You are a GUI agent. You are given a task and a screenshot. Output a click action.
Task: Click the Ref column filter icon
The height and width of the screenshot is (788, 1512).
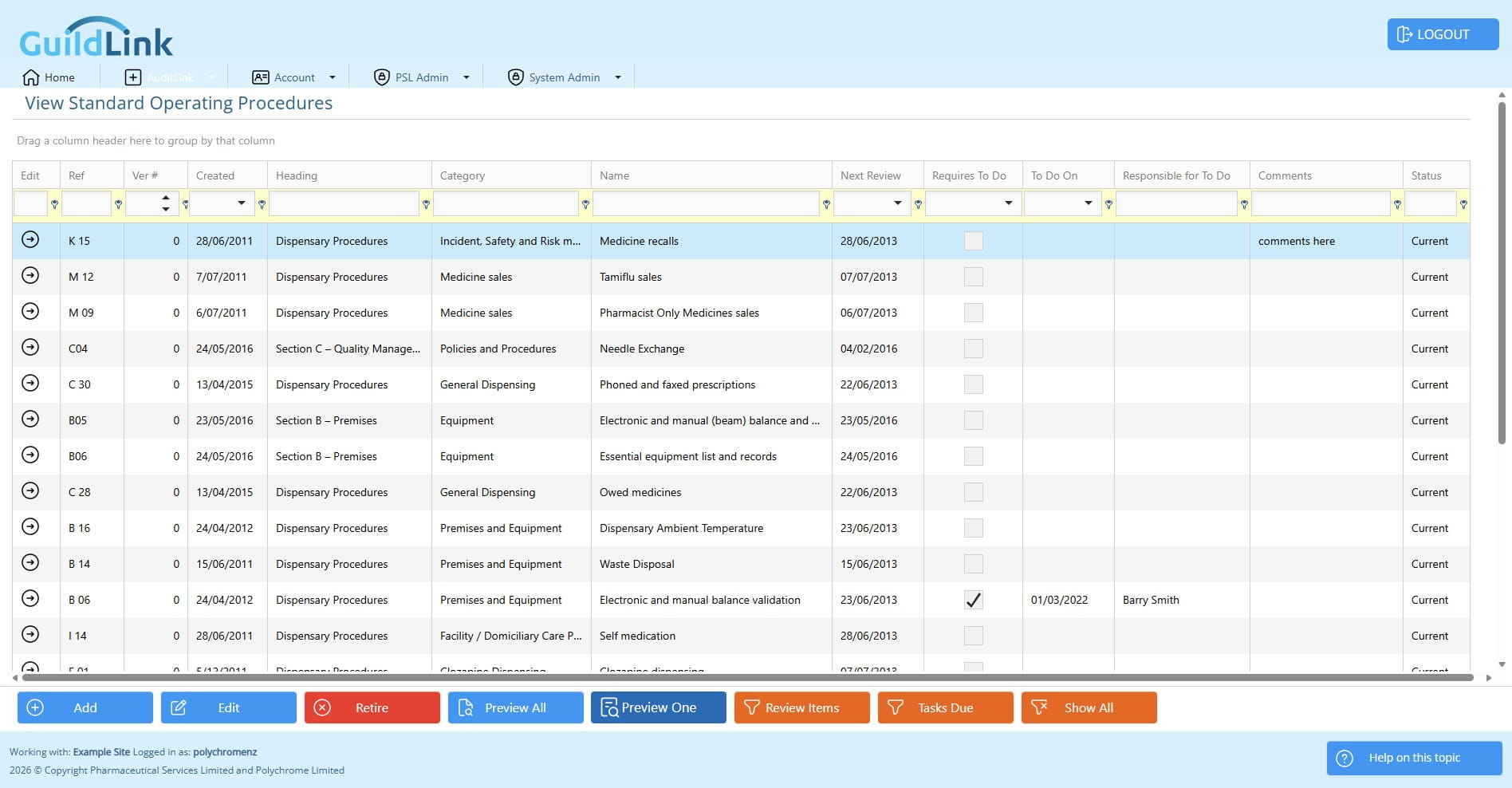tap(118, 204)
